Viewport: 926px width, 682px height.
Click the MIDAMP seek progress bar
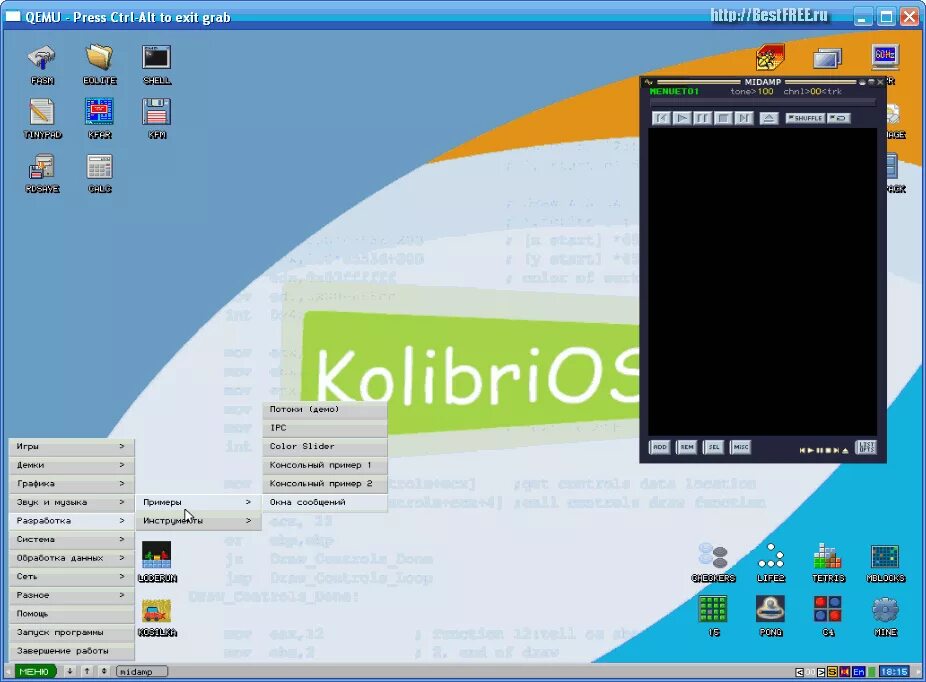pyautogui.click(x=762, y=102)
